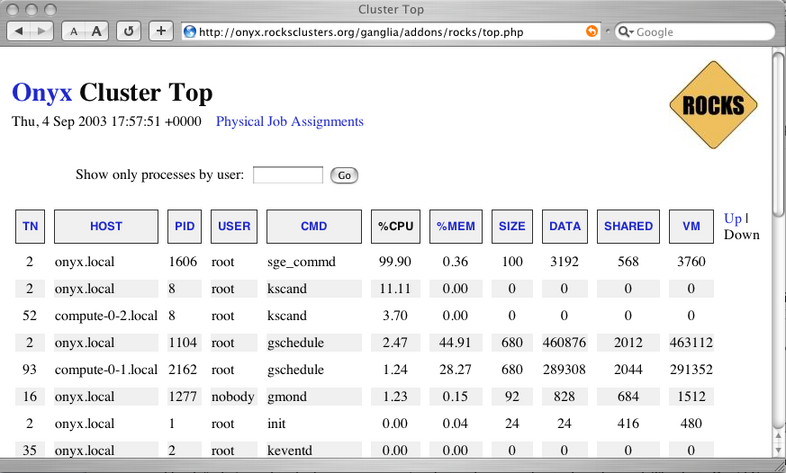
Task: Select PID 2162 cell
Action: coord(182,370)
